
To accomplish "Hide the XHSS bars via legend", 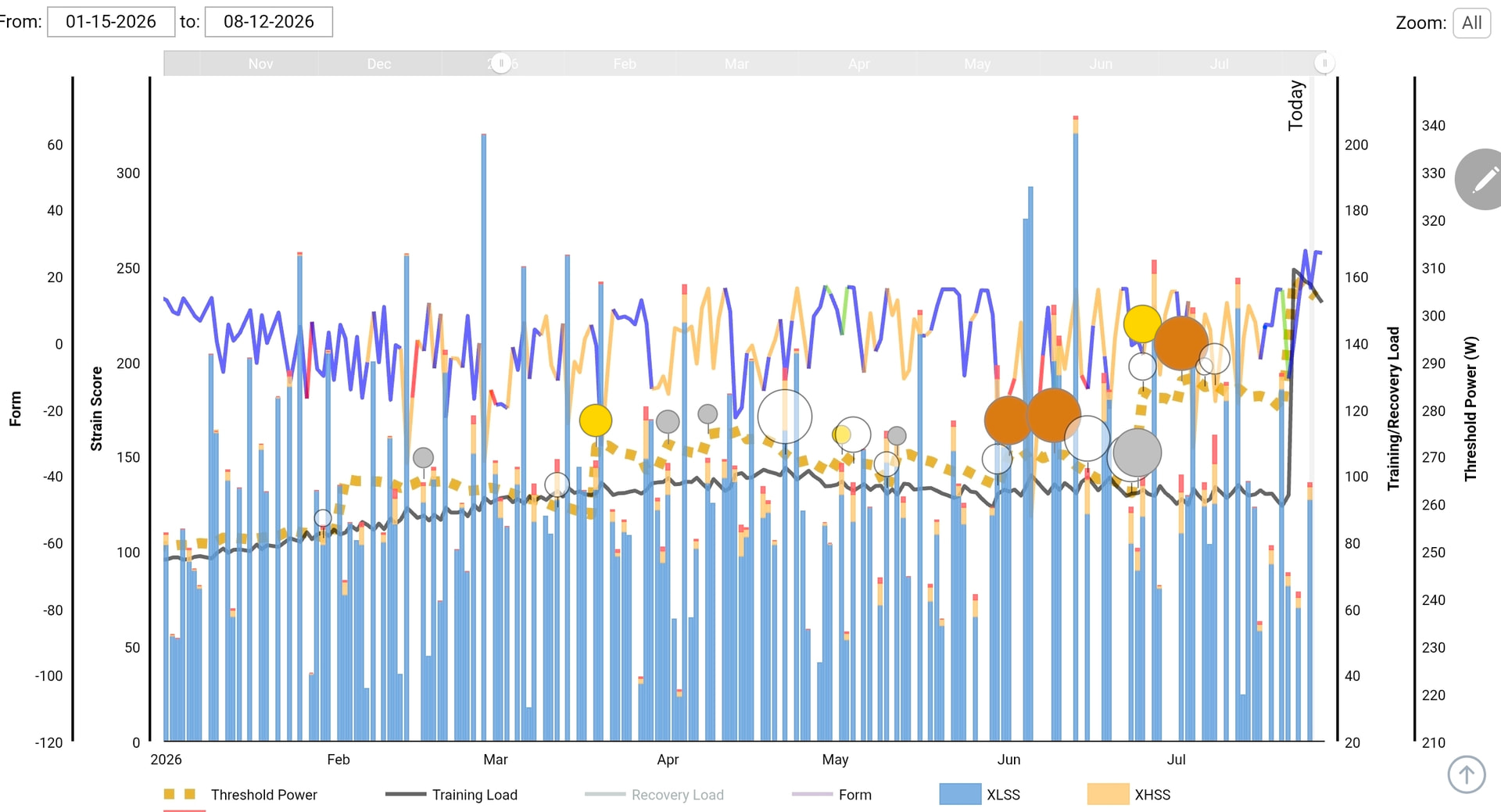I will point(1129,795).
